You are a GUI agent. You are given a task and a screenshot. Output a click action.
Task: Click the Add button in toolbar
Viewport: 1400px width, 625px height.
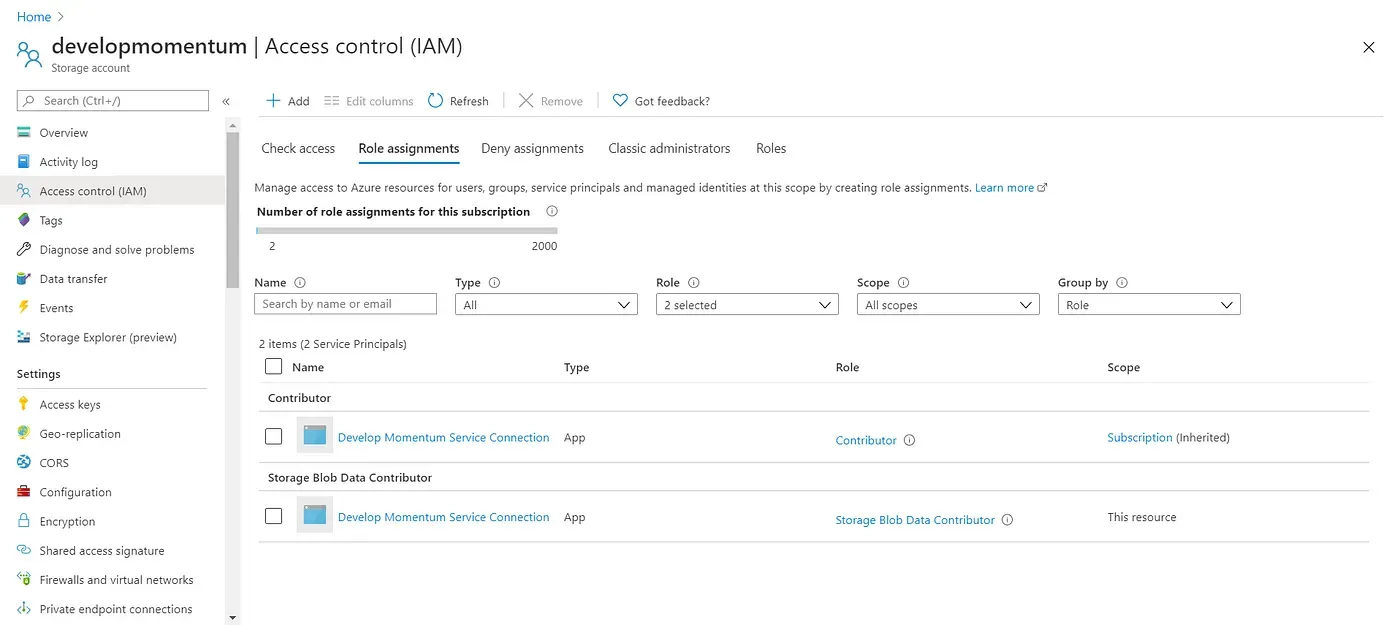click(288, 101)
